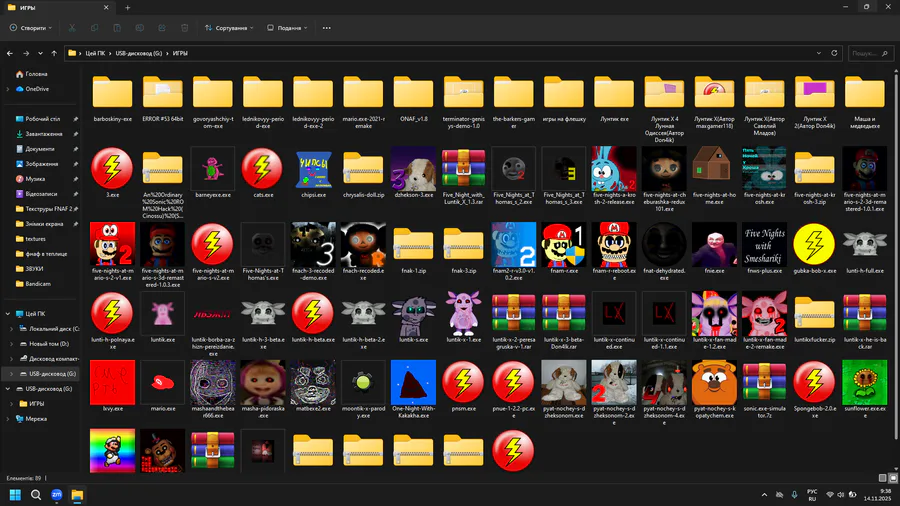This screenshot has width=900, height=506.
Task: Click the search box Пошук field
Action: point(870,53)
